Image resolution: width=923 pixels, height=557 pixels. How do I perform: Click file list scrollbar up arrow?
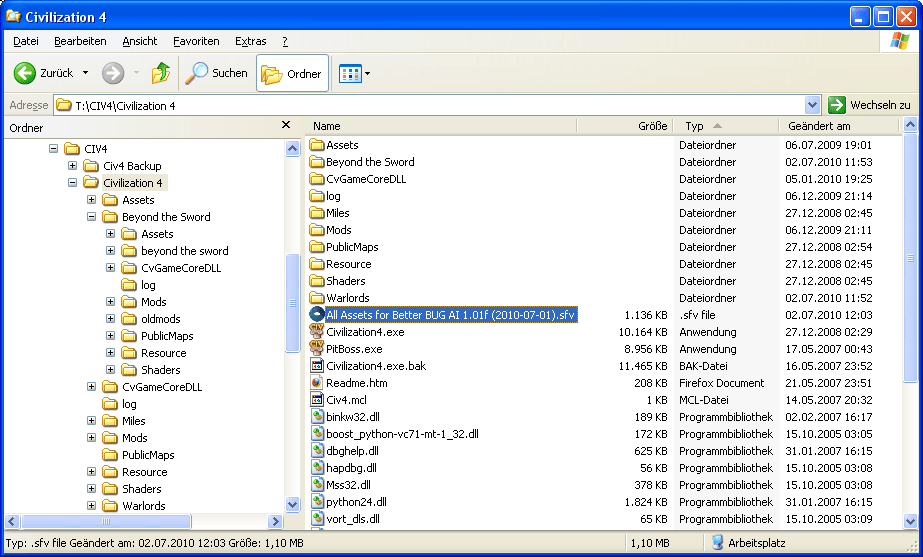coord(910,125)
